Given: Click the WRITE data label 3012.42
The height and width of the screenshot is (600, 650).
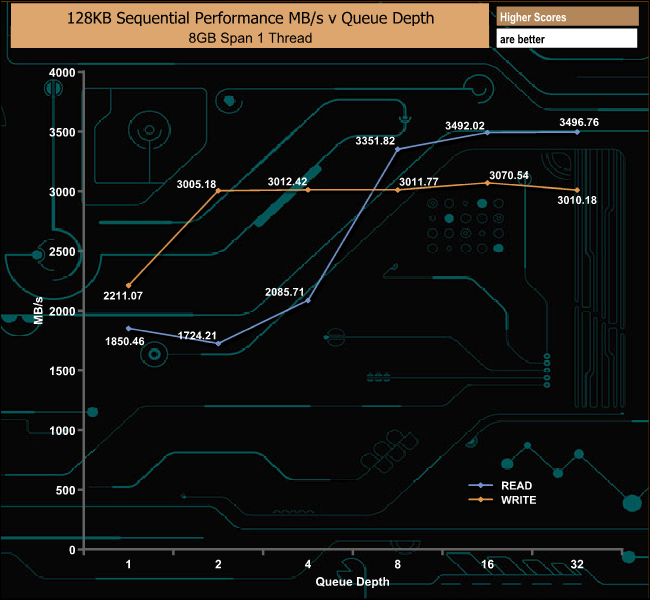Looking at the screenshot, I should pos(287,182).
